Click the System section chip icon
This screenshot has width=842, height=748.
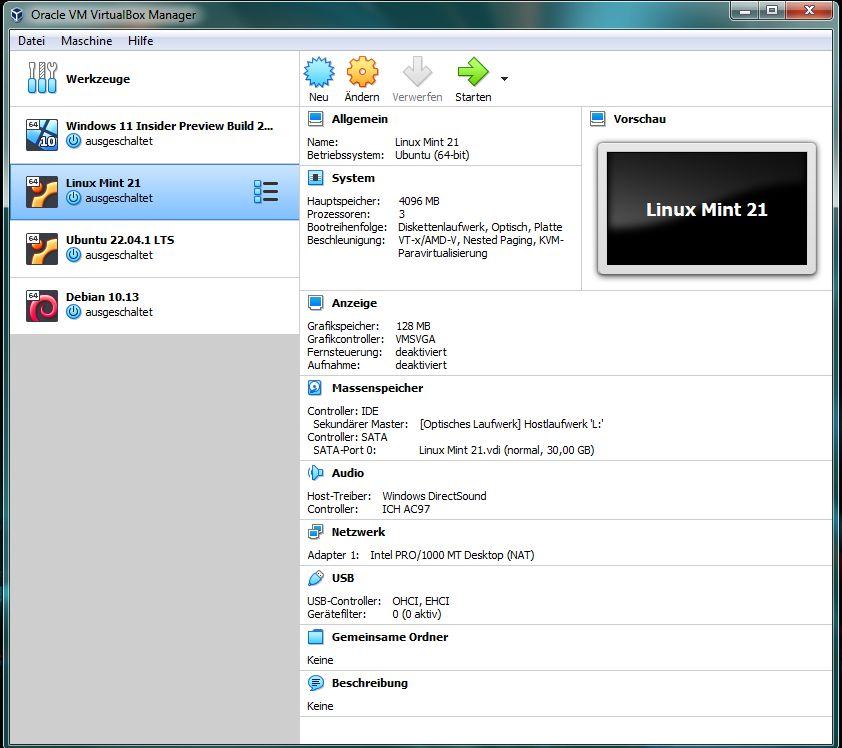315,178
